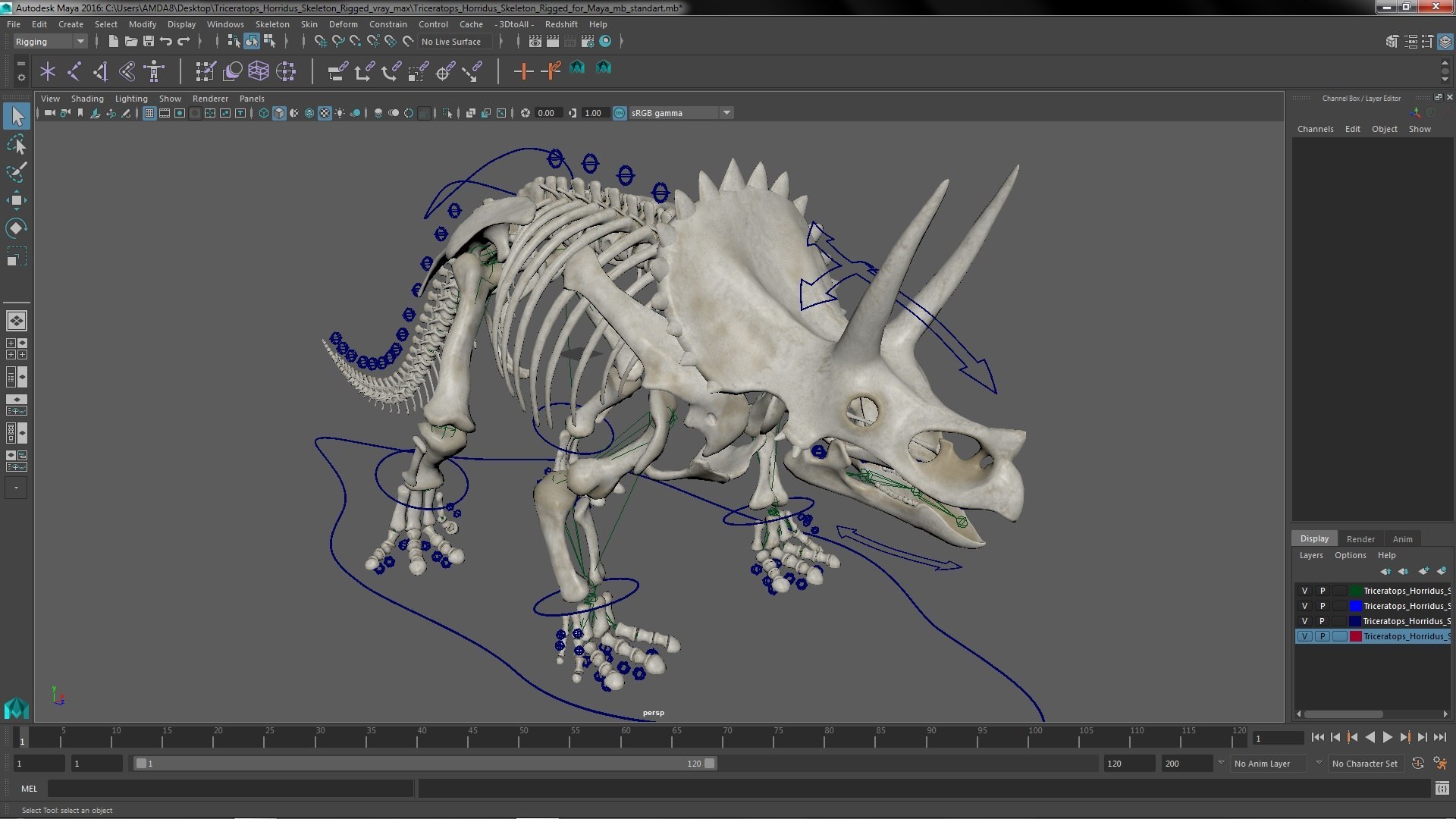Toggle Use All Lights bulb in viewport toolbar

[340, 113]
